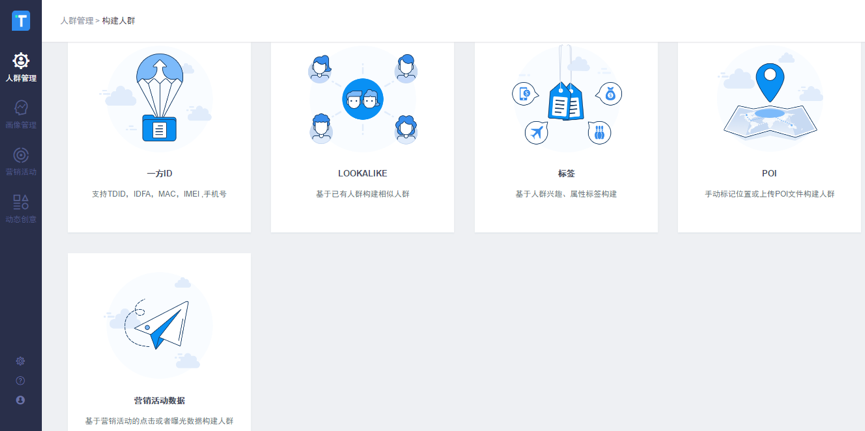Click the POI card title
The width and height of the screenshot is (865, 431).
coord(769,174)
